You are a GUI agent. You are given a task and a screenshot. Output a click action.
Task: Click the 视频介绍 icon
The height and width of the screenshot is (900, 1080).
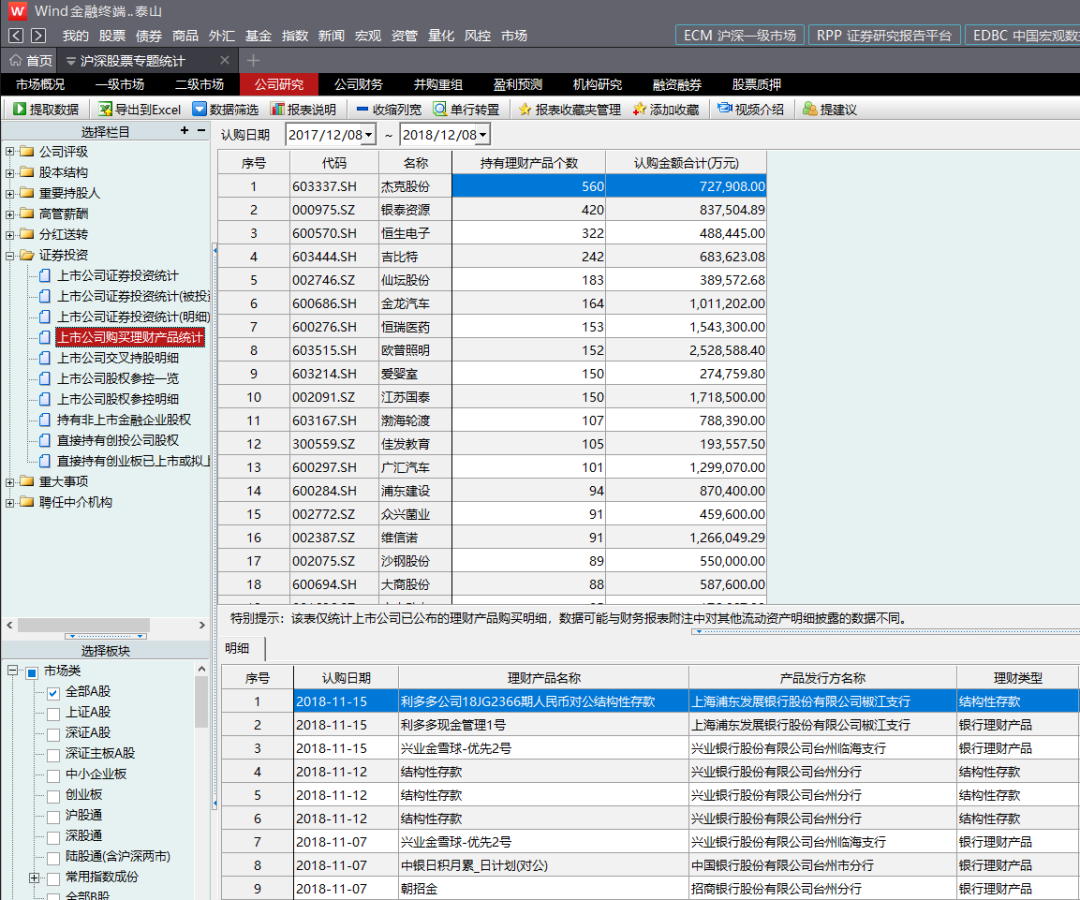tap(725, 108)
